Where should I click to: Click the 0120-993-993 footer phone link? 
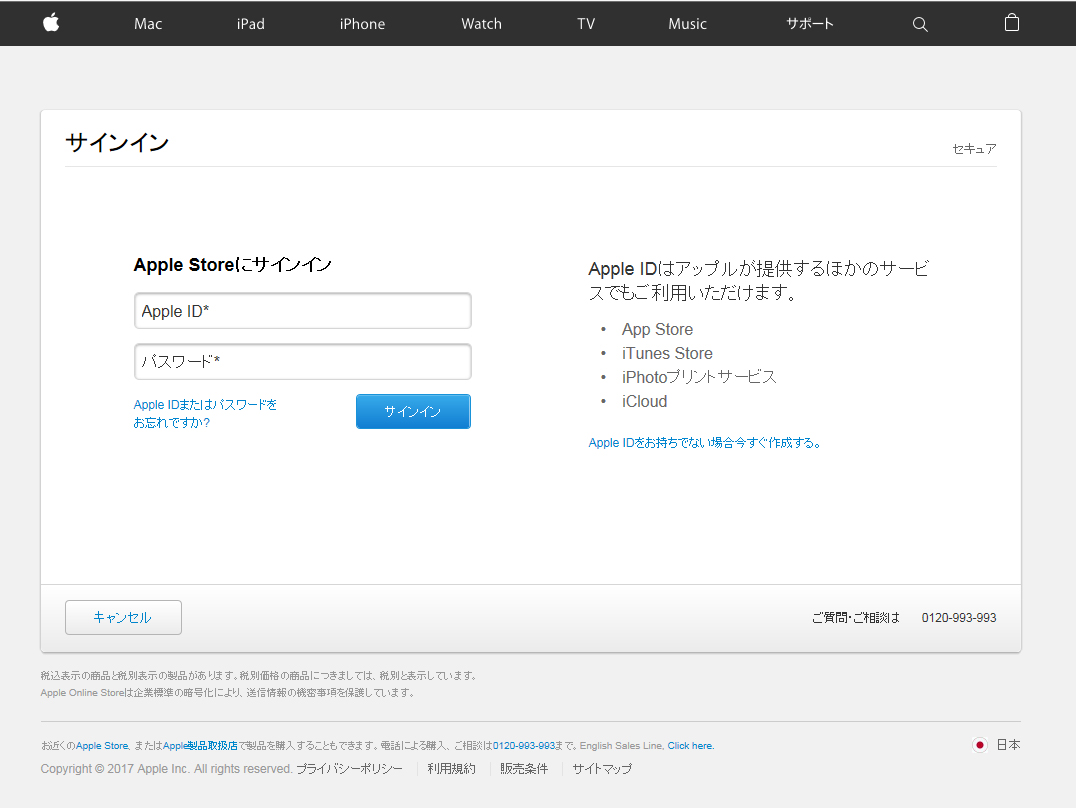point(524,746)
